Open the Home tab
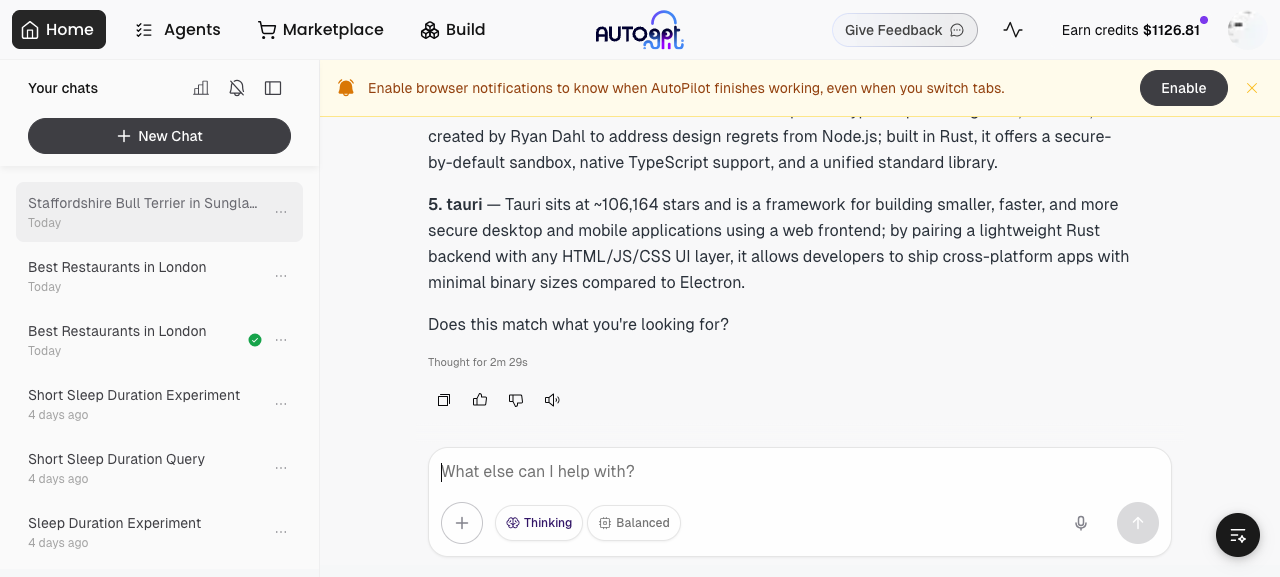 (x=59, y=30)
